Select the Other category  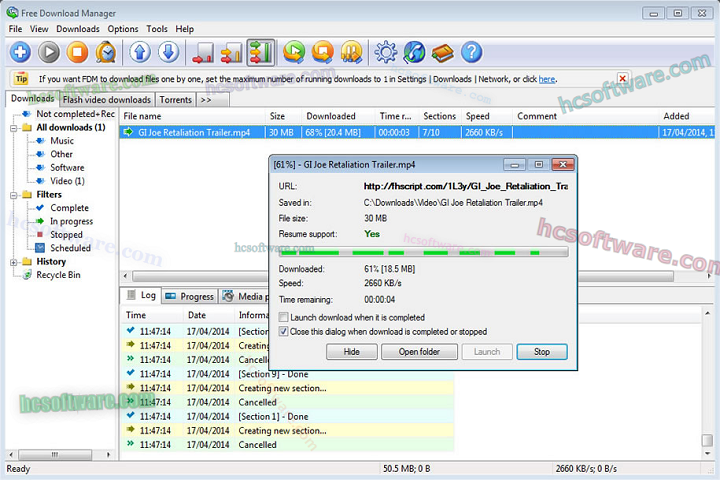click(61, 154)
